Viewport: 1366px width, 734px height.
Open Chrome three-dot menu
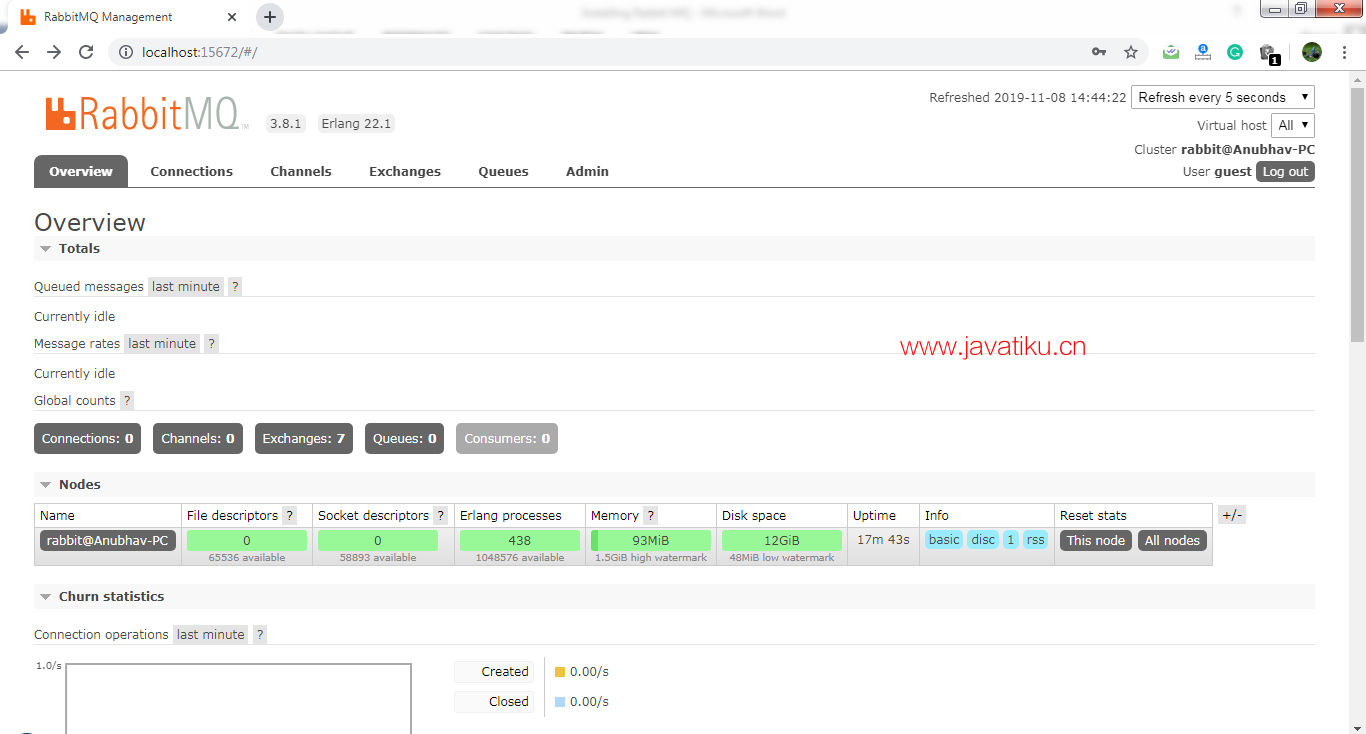pos(1344,52)
